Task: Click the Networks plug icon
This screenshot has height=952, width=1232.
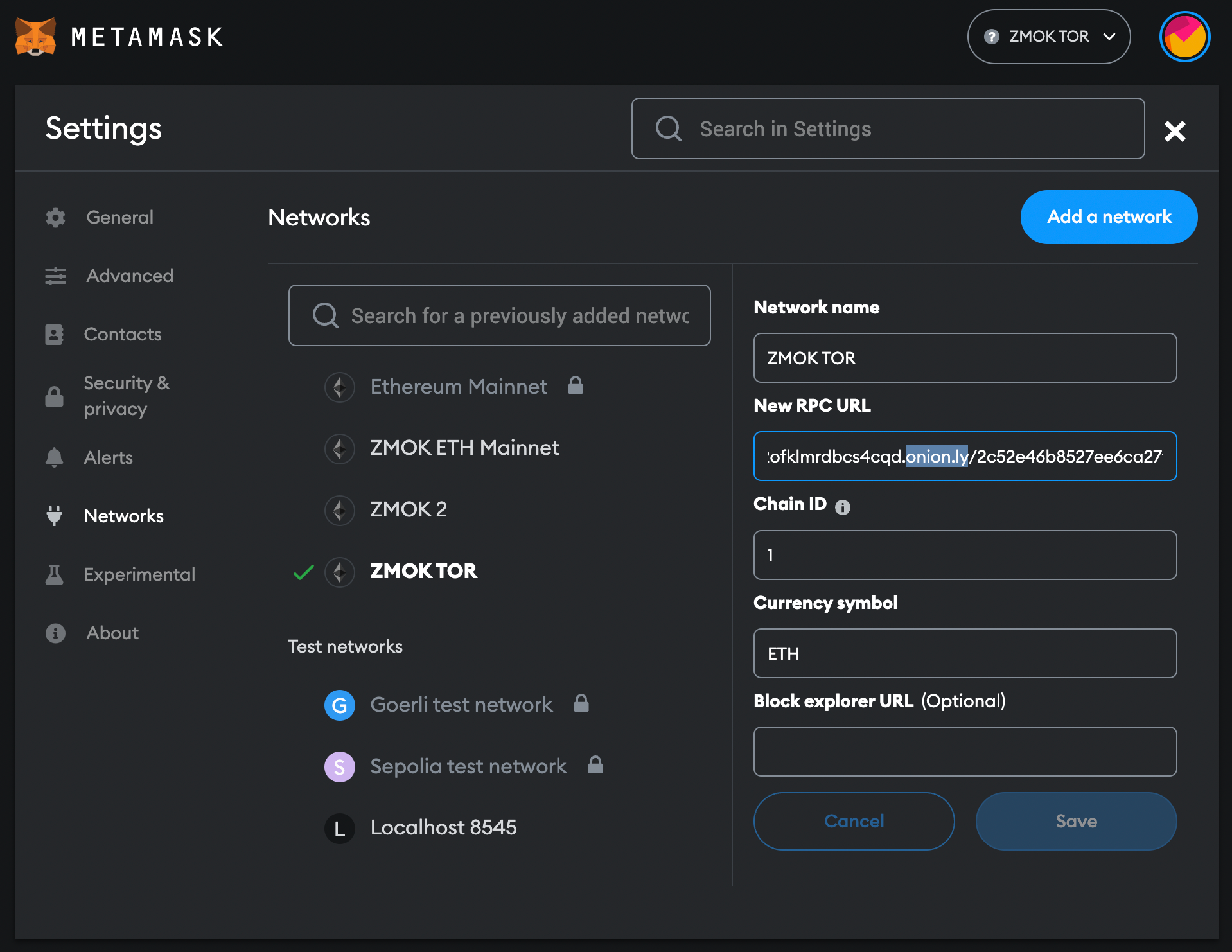Action: pos(54,516)
